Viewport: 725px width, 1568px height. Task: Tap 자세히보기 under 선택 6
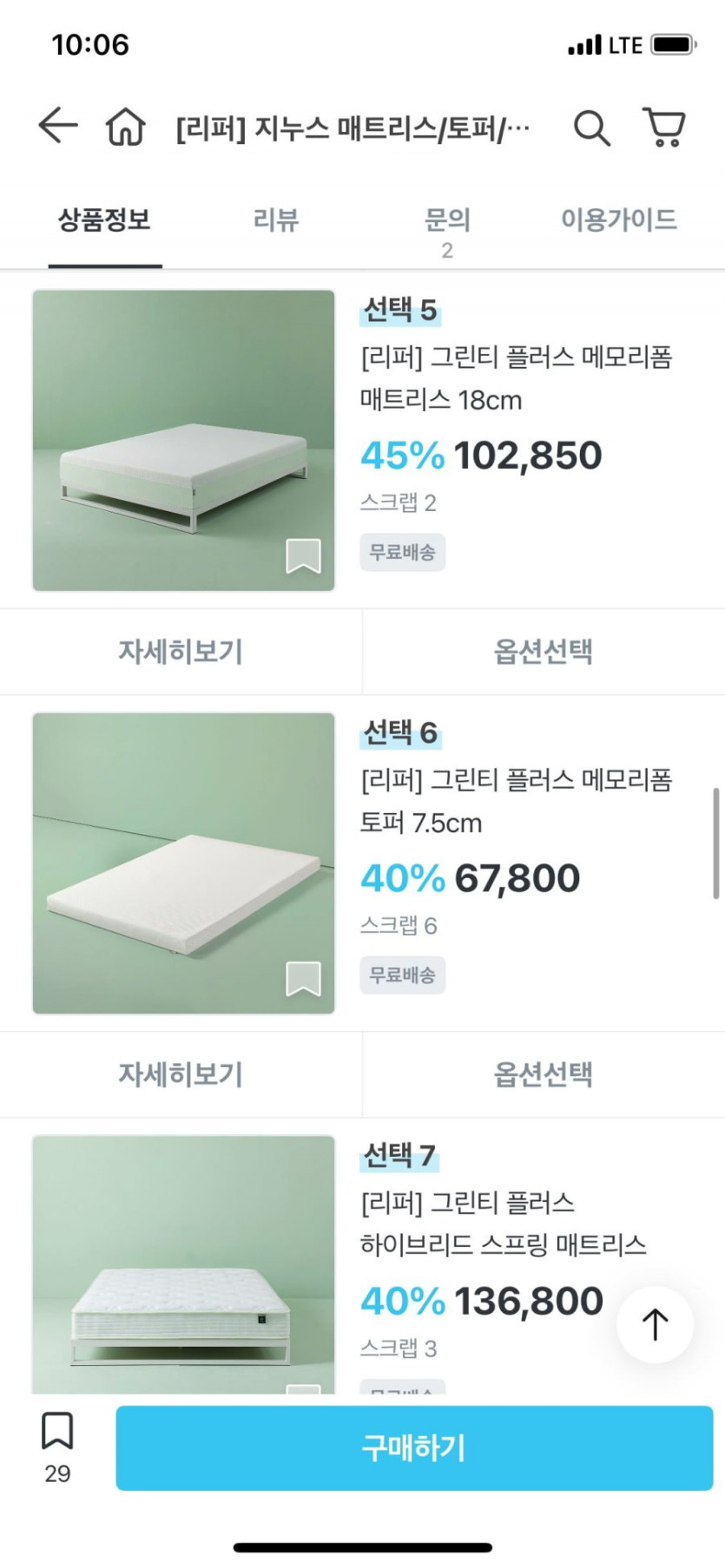181,1074
